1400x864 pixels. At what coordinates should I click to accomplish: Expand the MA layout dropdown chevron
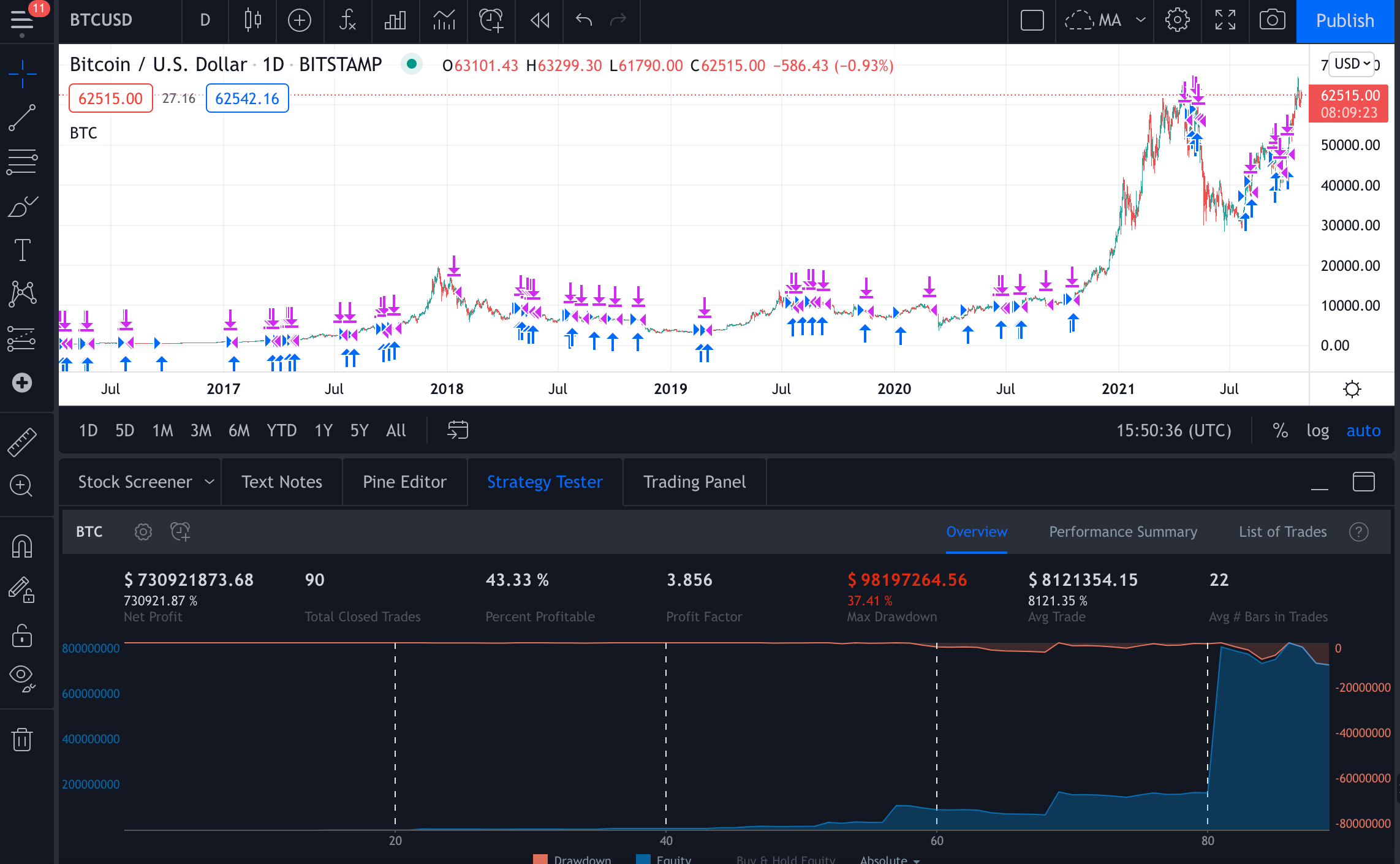coord(1141,20)
